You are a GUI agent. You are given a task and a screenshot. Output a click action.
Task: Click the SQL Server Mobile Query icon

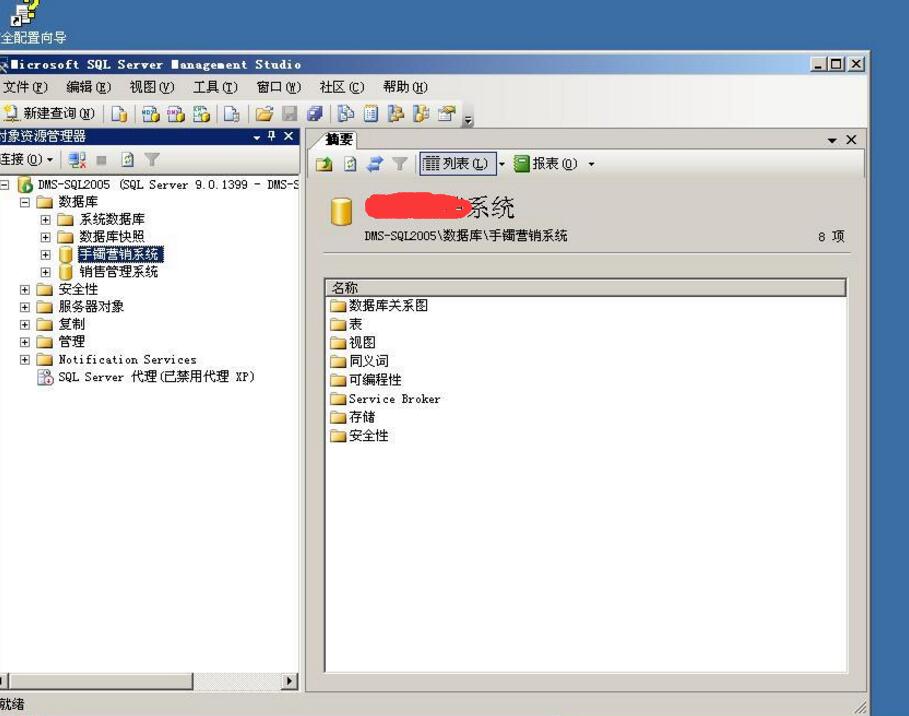point(231,114)
